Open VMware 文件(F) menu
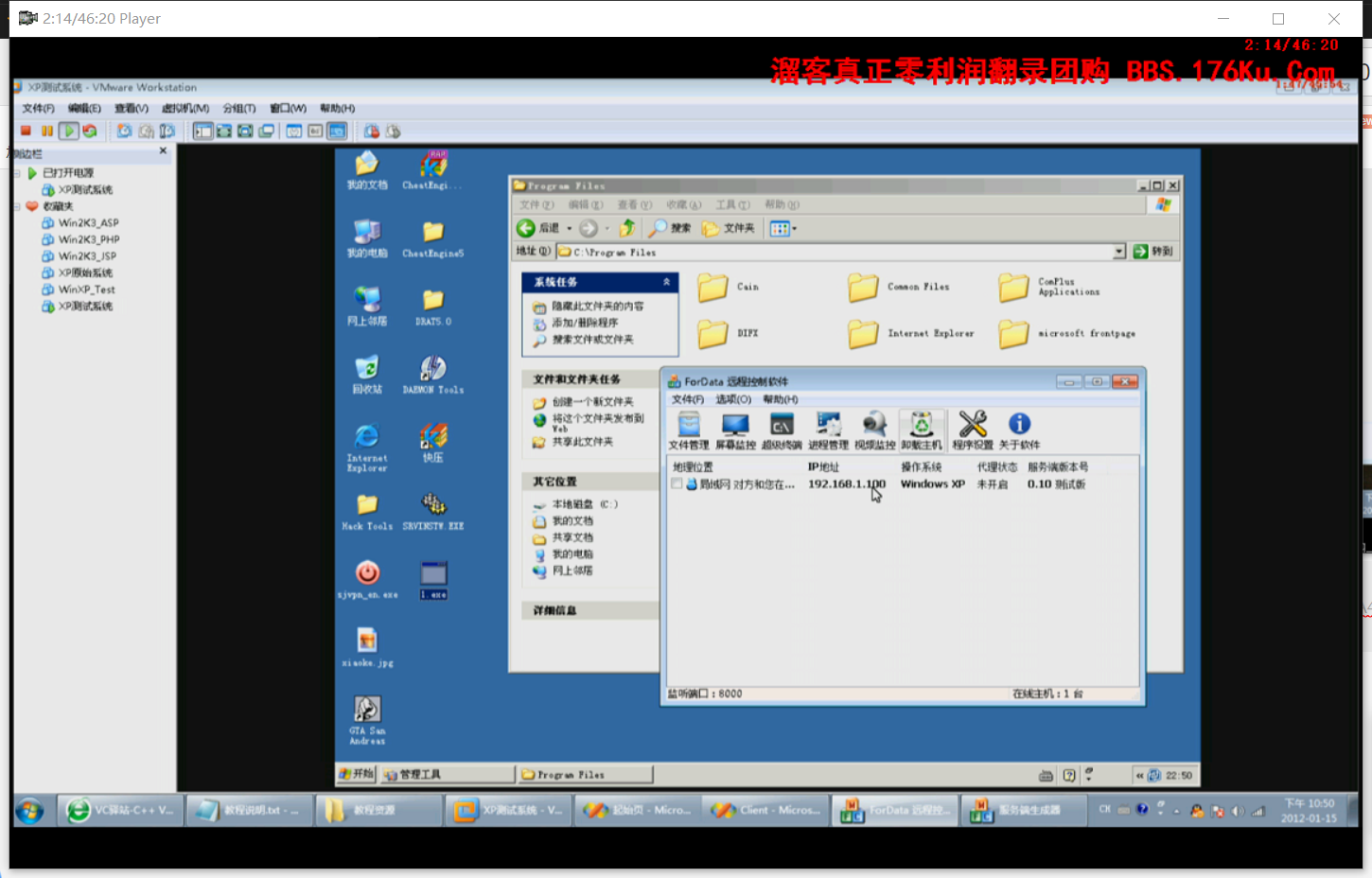 pos(39,108)
